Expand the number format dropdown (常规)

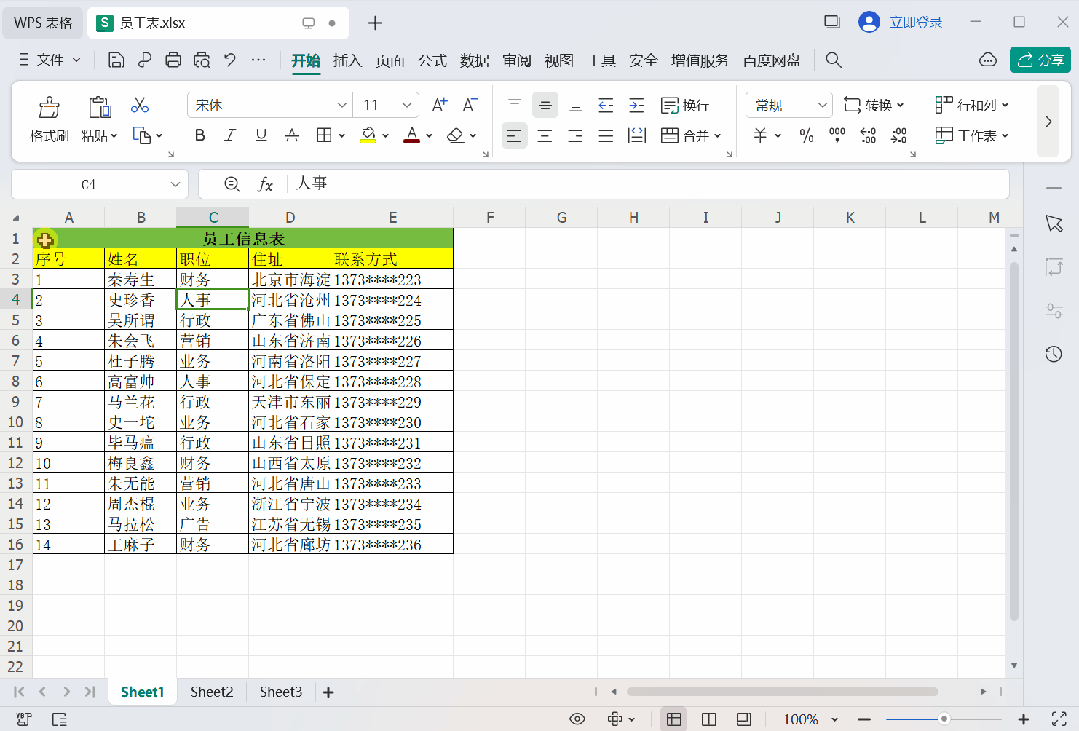click(822, 105)
